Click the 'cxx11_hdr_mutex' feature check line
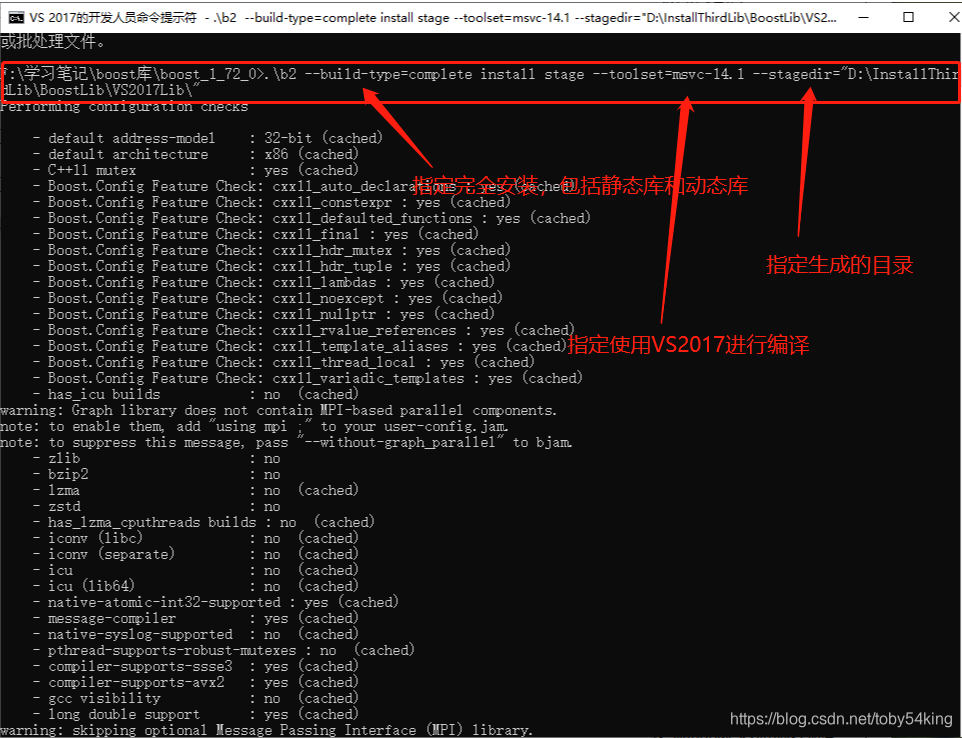 pyautogui.click(x=272, y=250)
